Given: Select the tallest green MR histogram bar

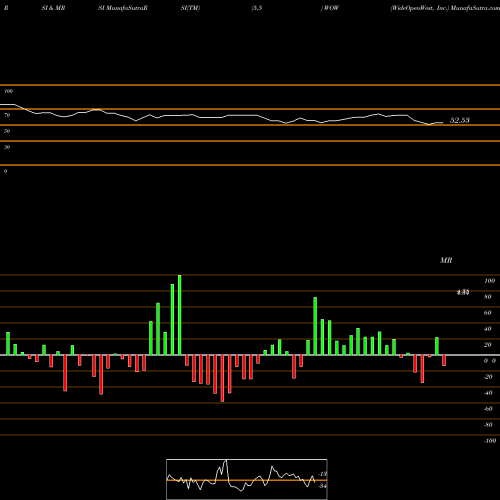Looking at the screenshot, I should point(180,315).
